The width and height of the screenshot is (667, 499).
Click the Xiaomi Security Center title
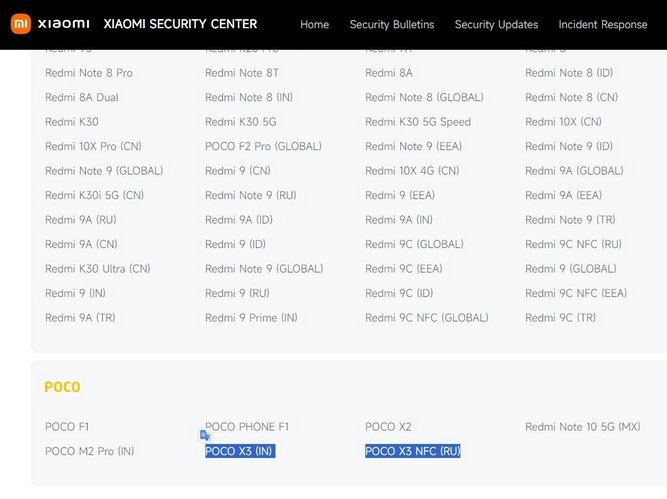180,24
